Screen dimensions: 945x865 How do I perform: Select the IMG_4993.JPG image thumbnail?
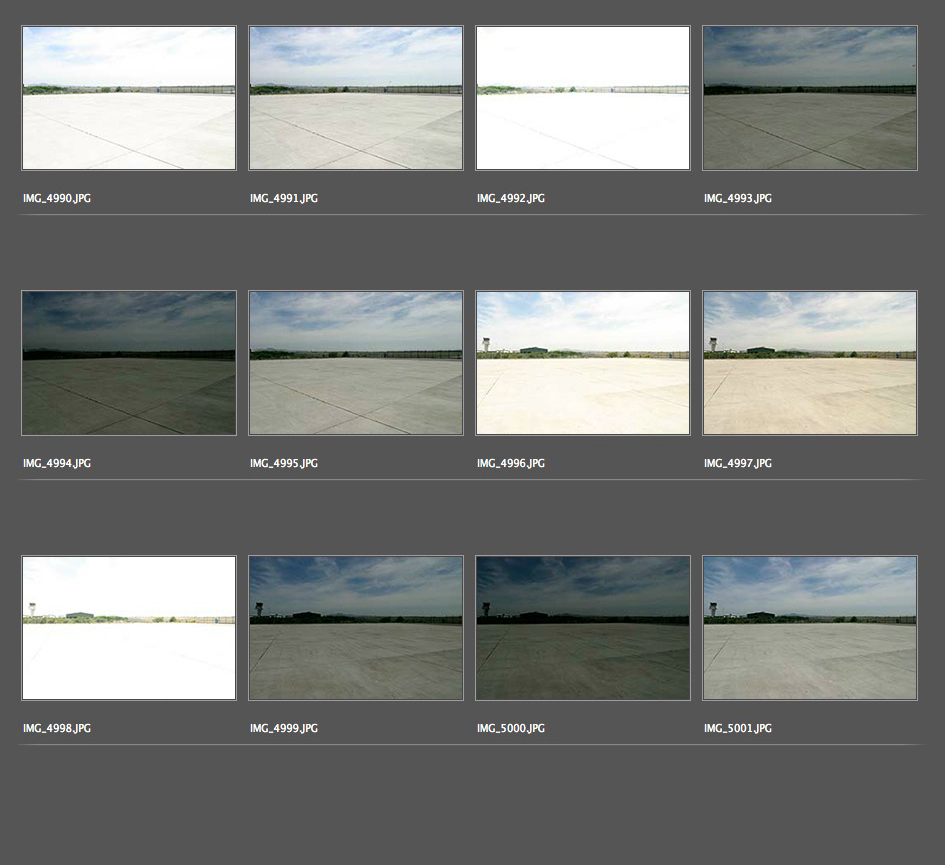pyautogui.click(x=810, y=98)
